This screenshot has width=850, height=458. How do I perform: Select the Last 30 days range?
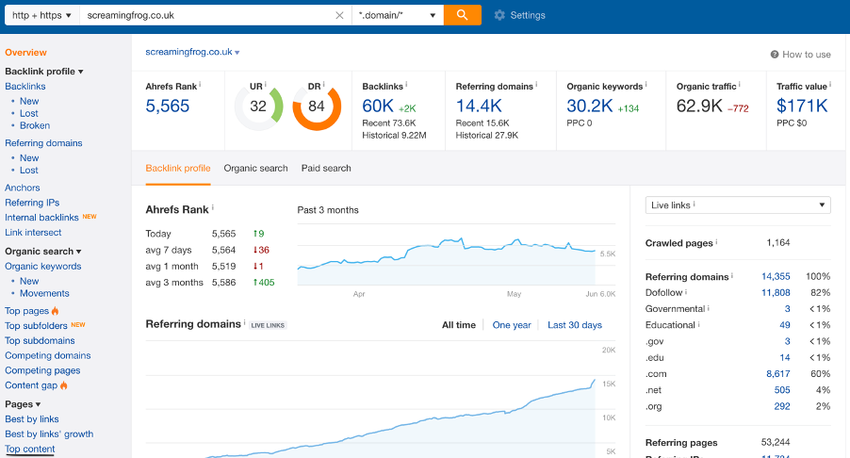coord(574,325)
